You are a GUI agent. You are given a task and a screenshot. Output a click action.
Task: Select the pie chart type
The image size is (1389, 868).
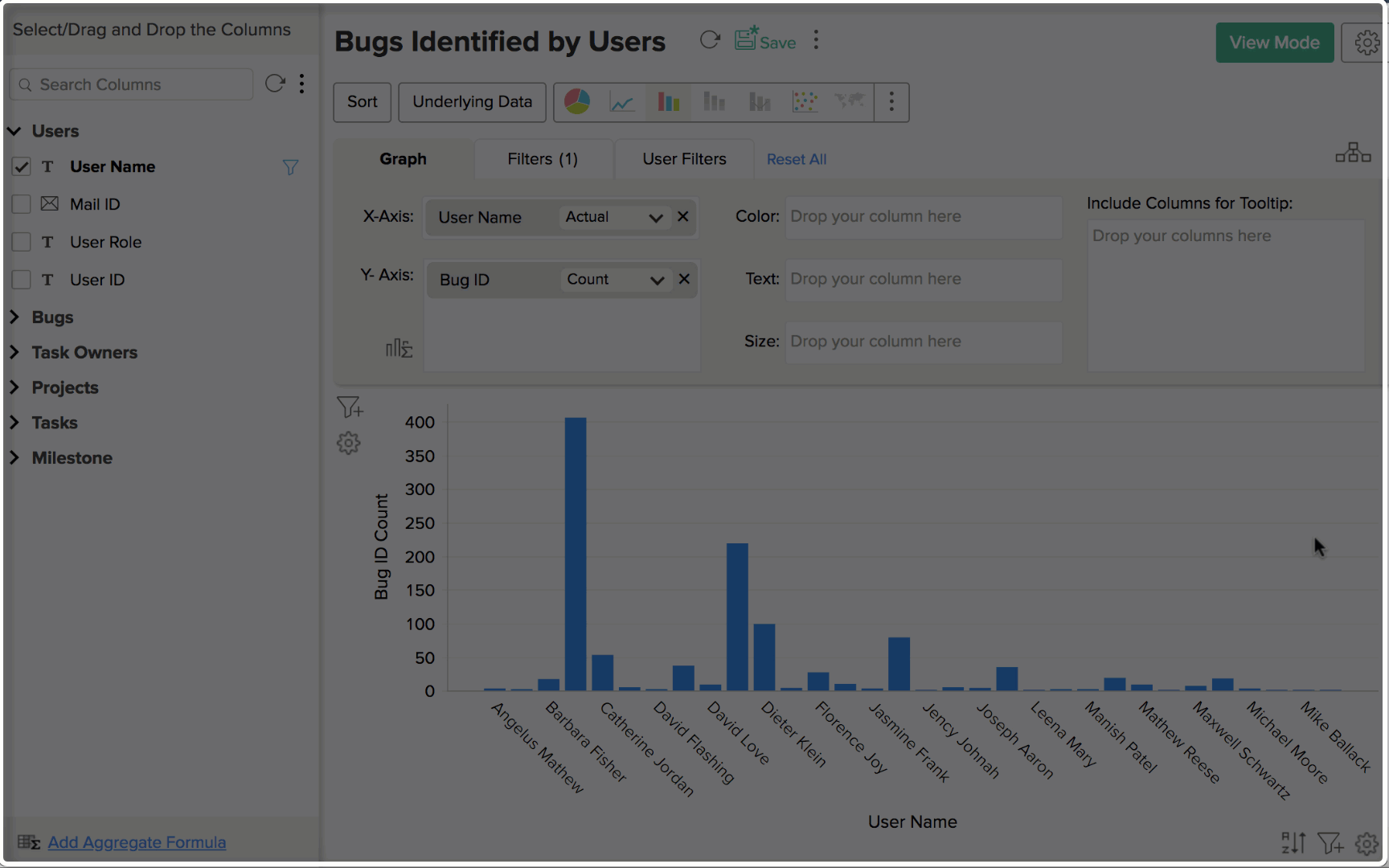click(x=576, y=102)
